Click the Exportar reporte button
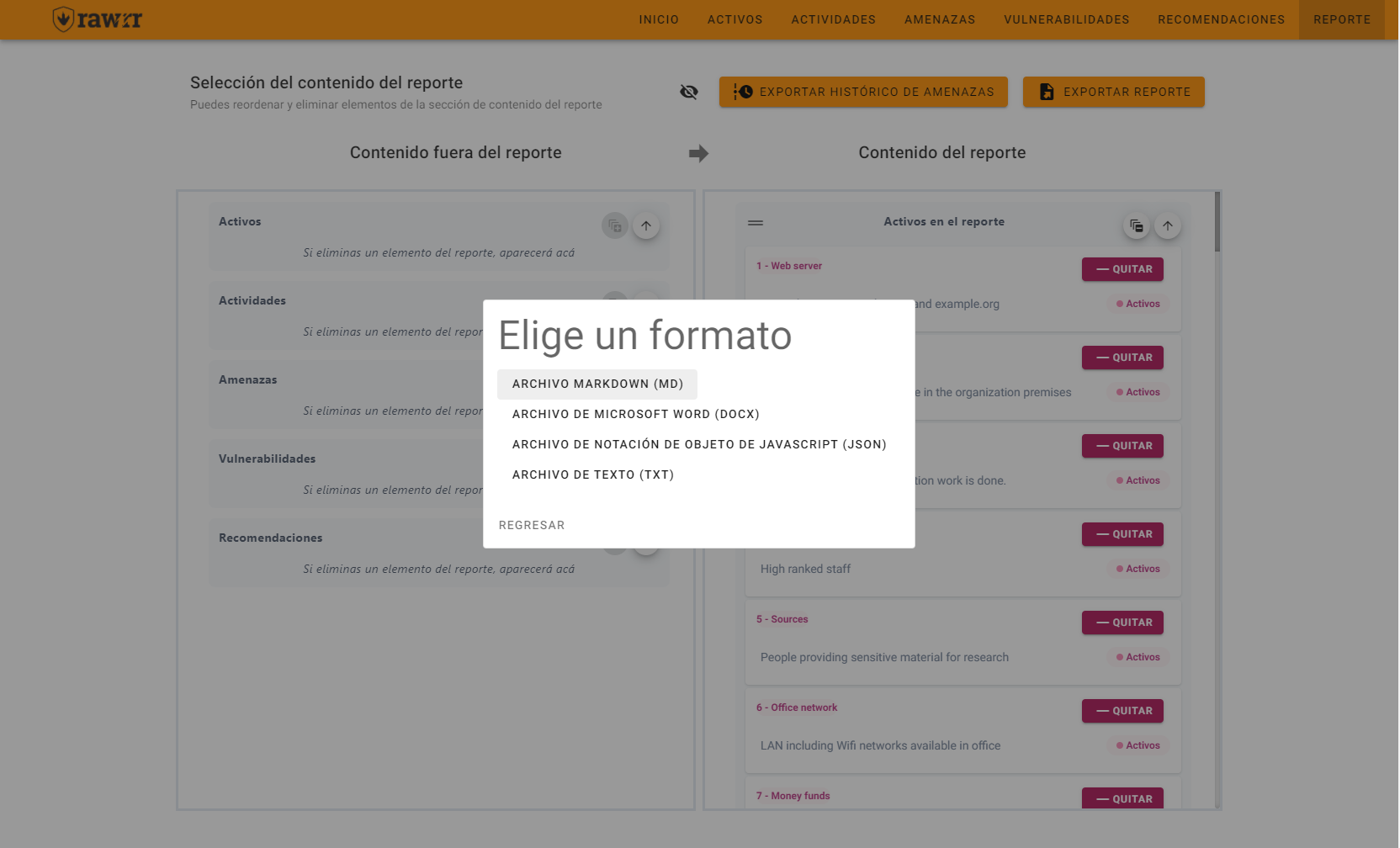1400x848 pixels. click(x=1114, y=92)
